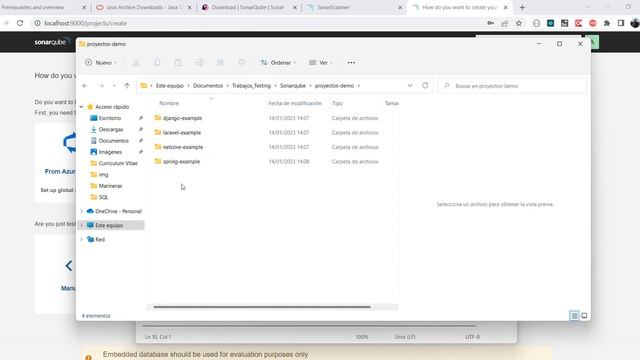Open the browser extensions puzzle icon

point(607,23)
